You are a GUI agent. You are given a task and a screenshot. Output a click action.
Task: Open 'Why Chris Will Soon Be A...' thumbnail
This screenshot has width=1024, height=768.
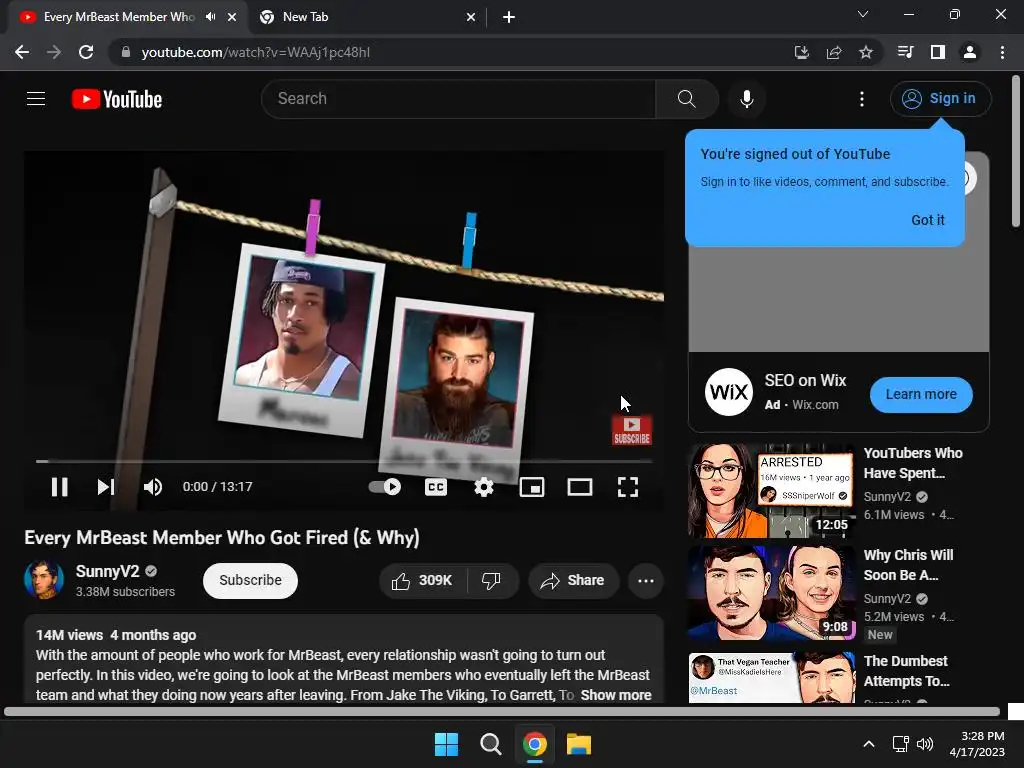point(771,593)
